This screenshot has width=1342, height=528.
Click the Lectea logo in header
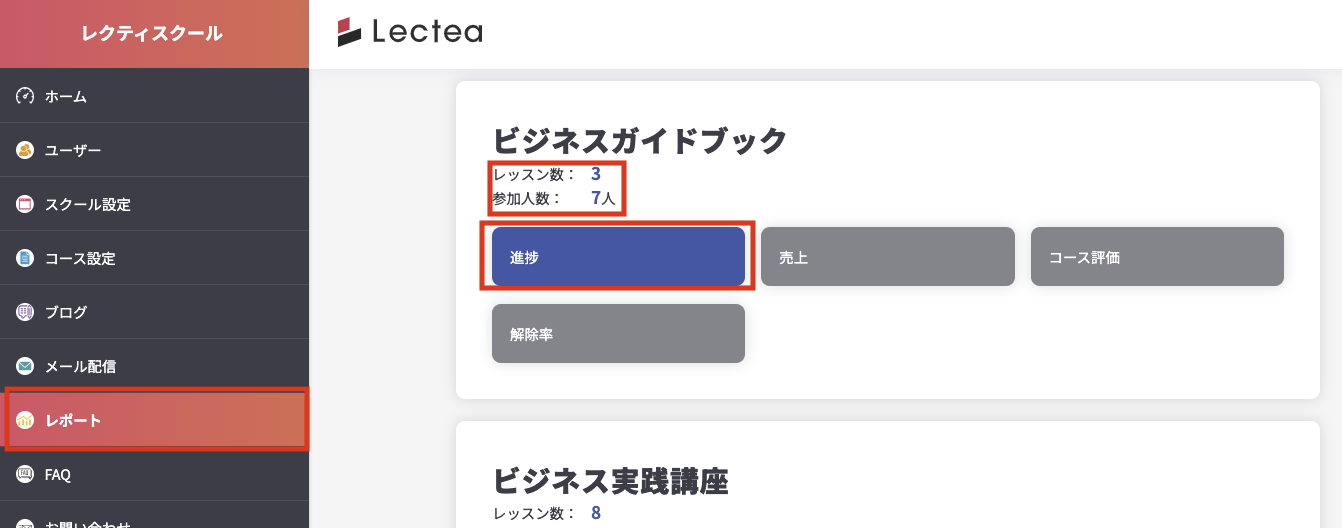coord(410,32)
